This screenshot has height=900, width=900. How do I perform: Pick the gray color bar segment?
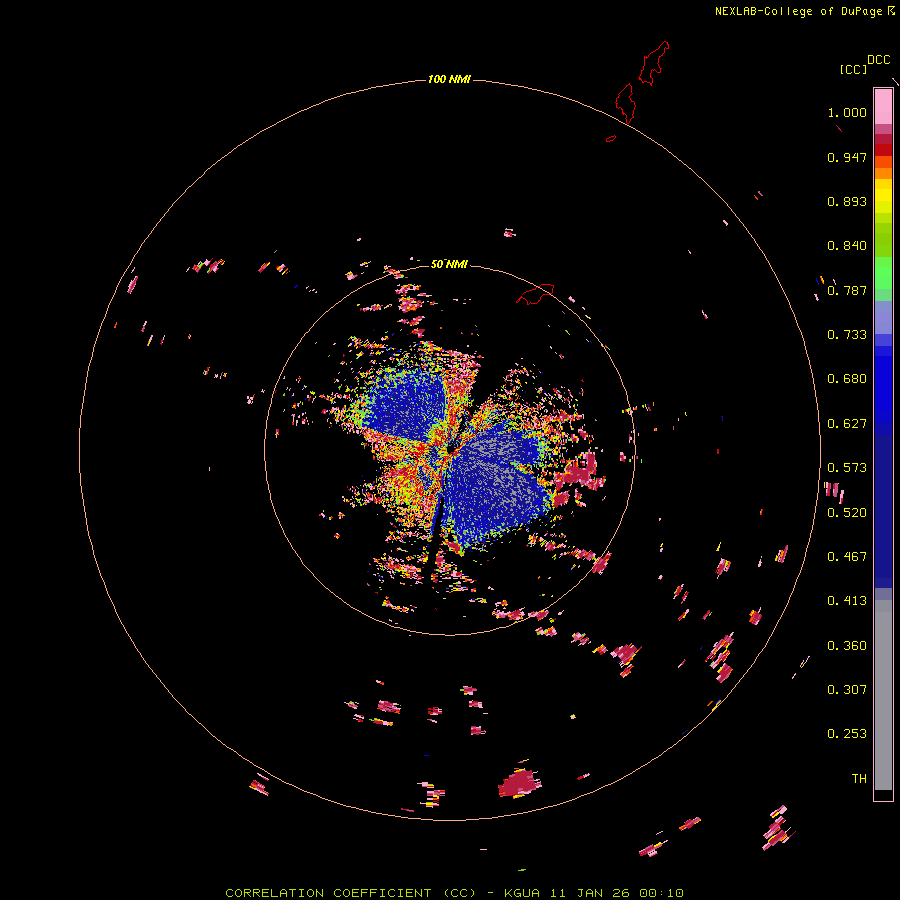[x=883, y=695]
